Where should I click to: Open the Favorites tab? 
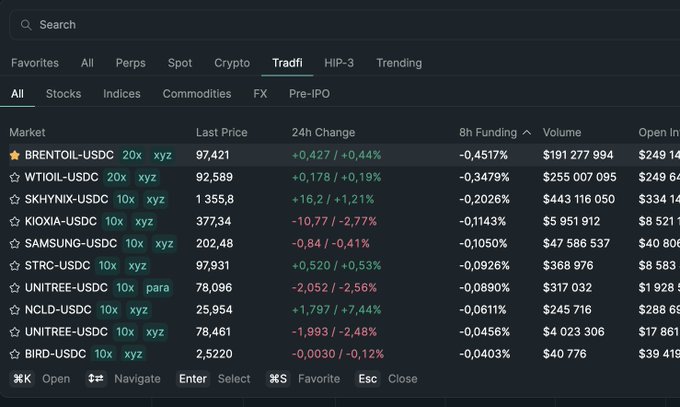(x=35, y=63)
